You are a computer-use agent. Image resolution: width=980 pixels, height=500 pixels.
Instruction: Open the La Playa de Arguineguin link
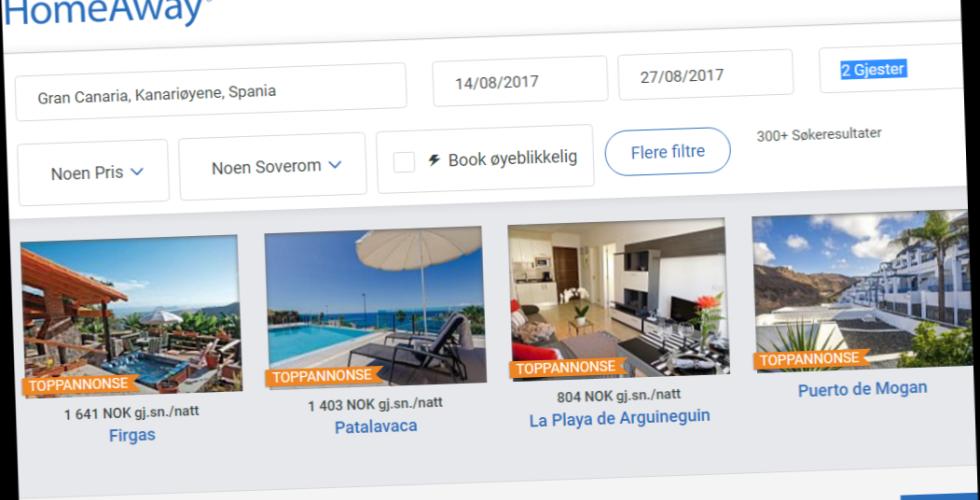tap(619, 418)
